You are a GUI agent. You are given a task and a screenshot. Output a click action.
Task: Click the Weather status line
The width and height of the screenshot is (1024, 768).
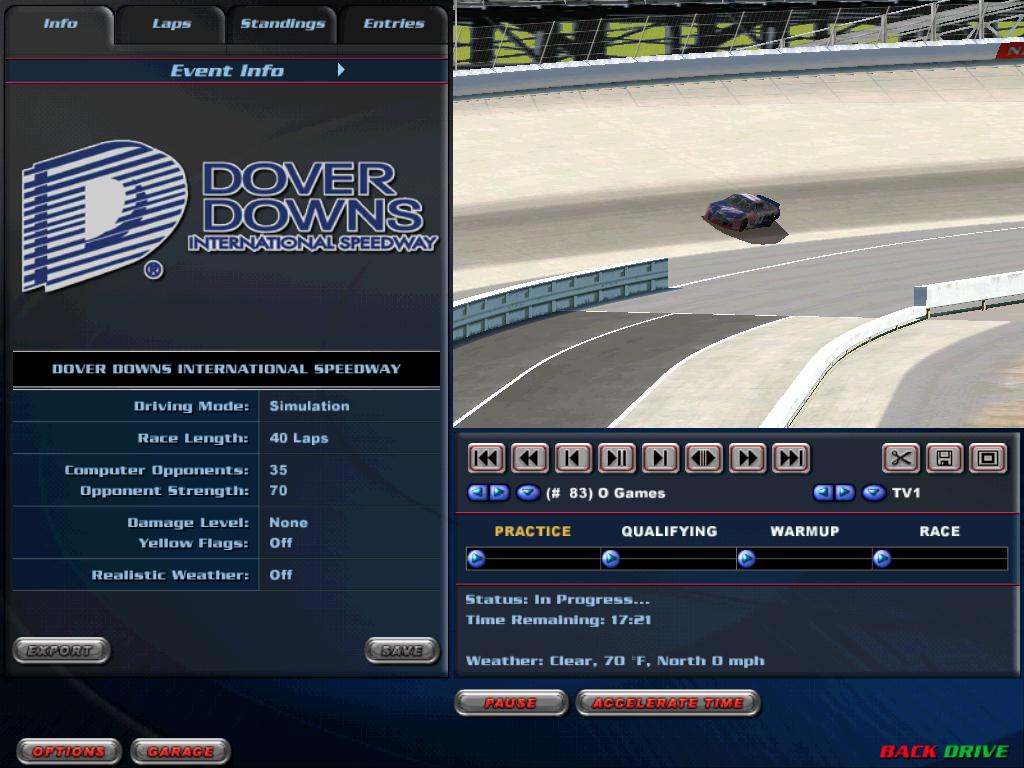(x=615, y=661)
